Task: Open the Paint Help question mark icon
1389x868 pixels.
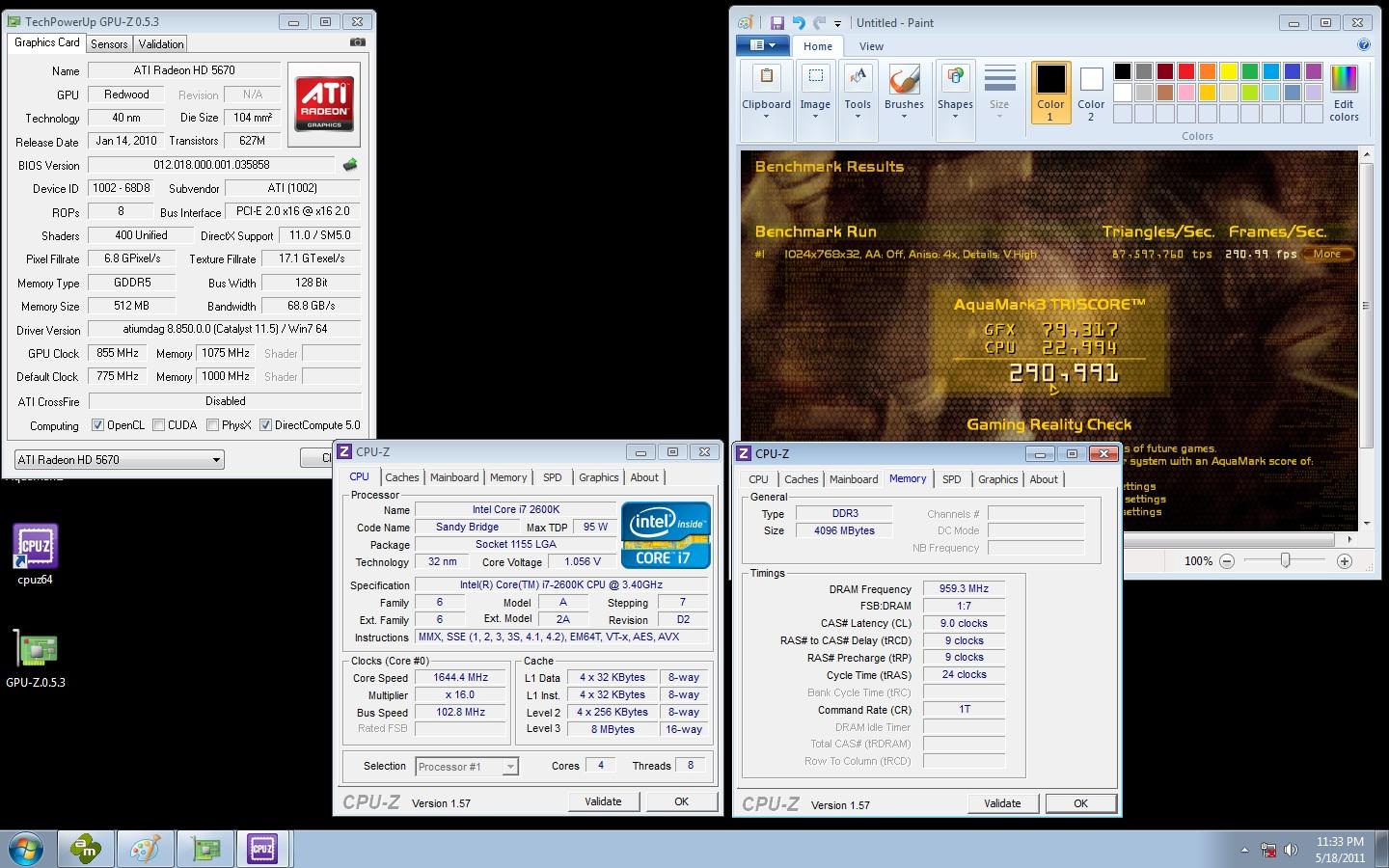Action: 1363,44
